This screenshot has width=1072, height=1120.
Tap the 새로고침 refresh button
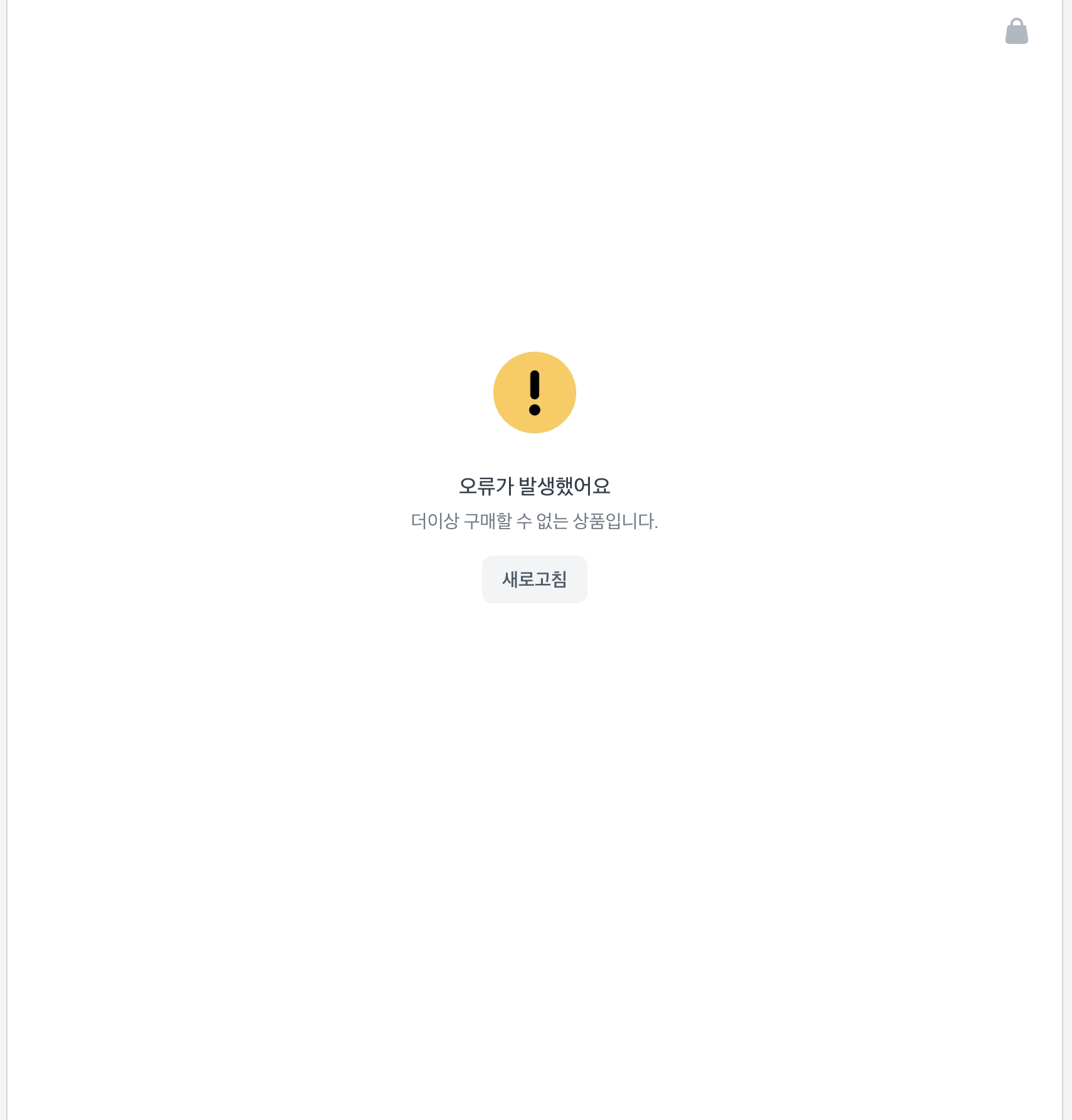point(535,579)
